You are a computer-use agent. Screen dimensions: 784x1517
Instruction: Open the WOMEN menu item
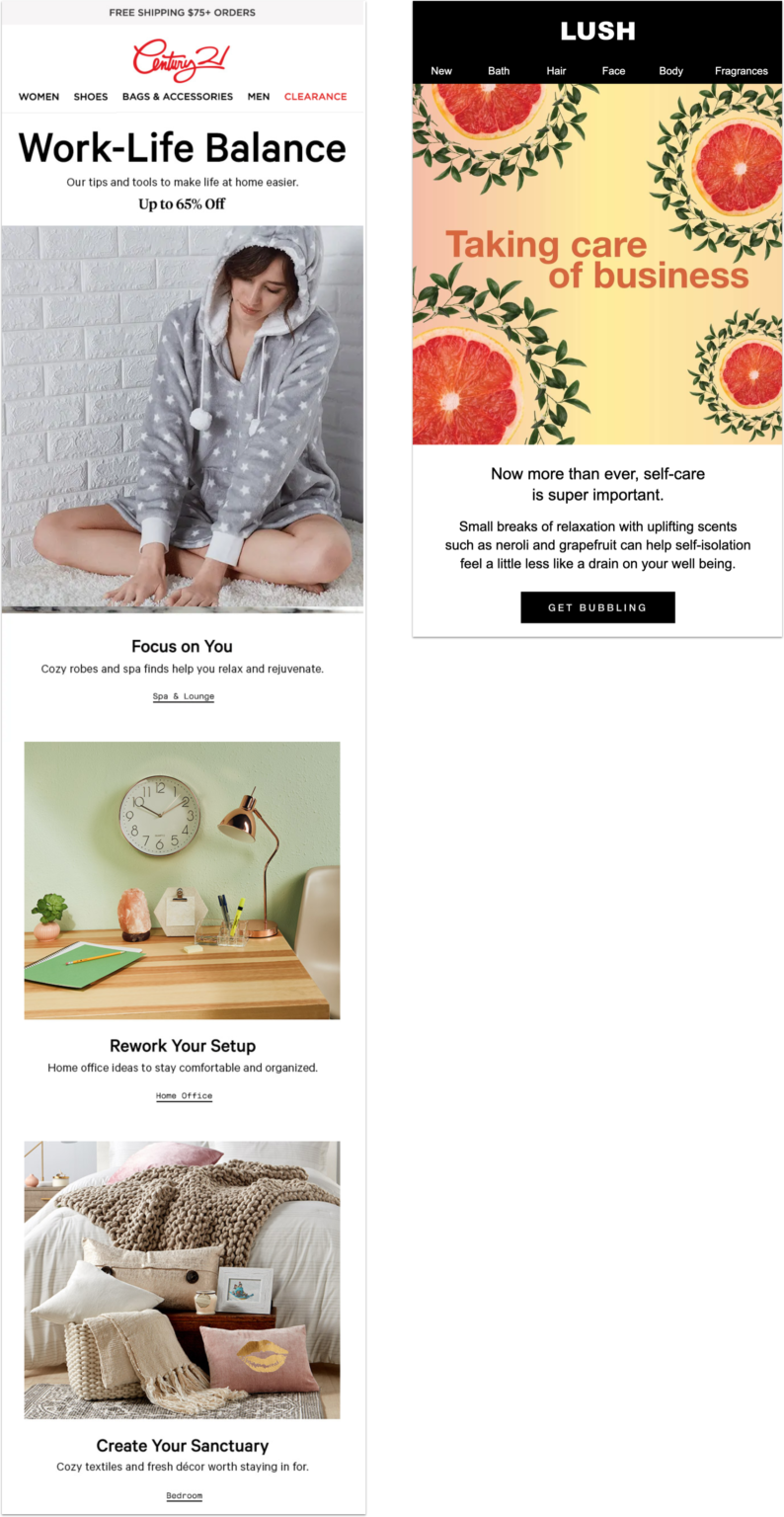39,97
